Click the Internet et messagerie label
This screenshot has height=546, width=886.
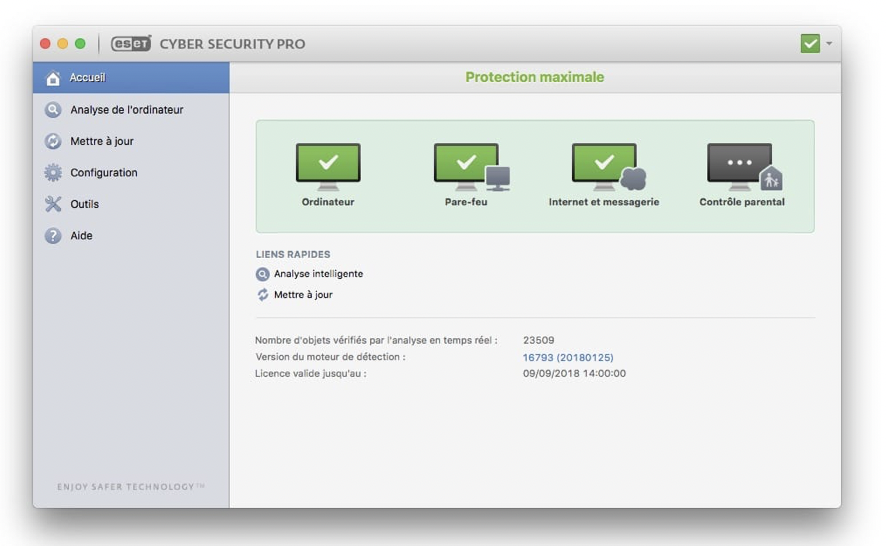coord(604,202)
